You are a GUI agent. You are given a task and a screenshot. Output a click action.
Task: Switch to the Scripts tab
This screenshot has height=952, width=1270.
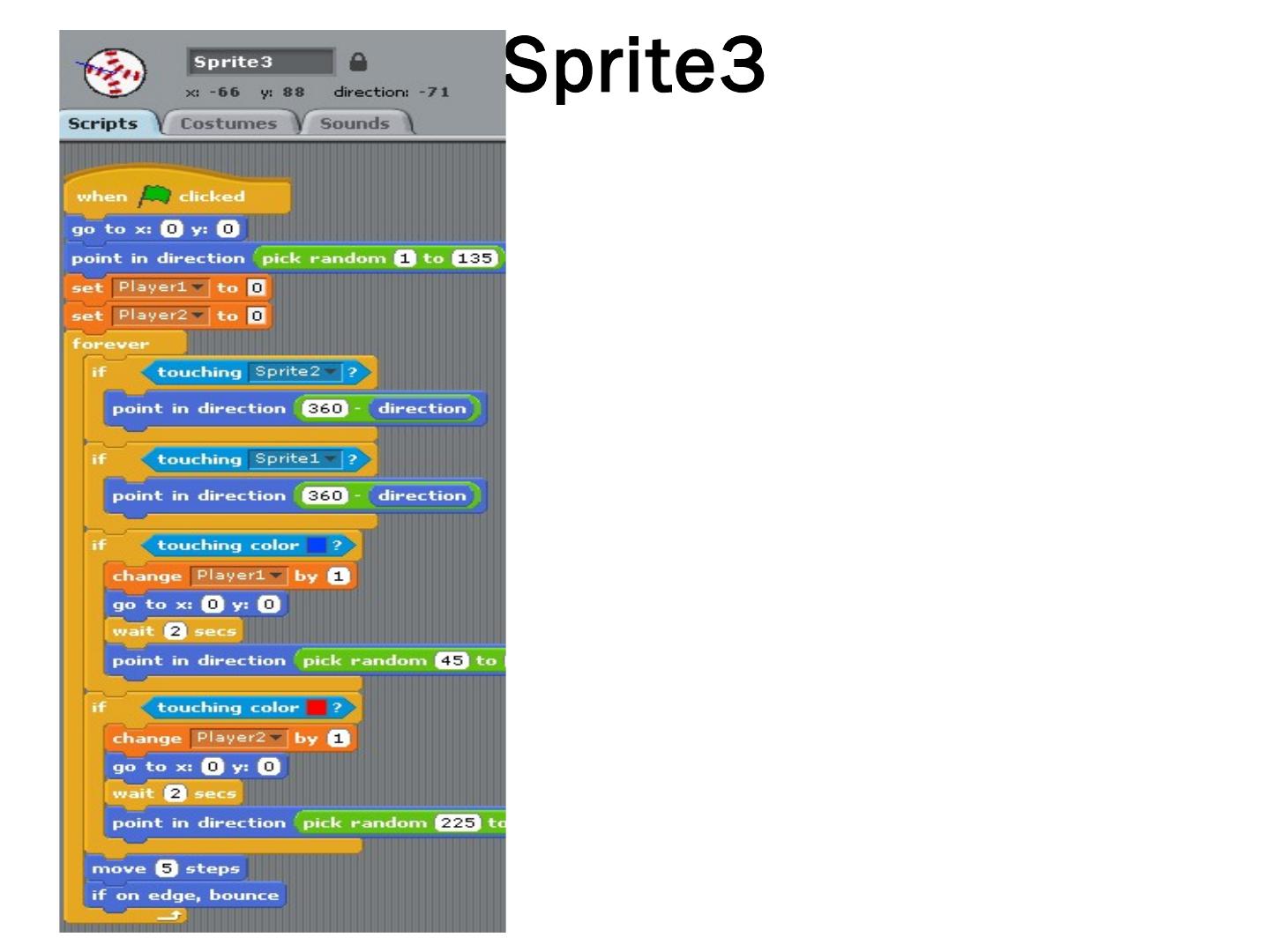pos(103,123)
